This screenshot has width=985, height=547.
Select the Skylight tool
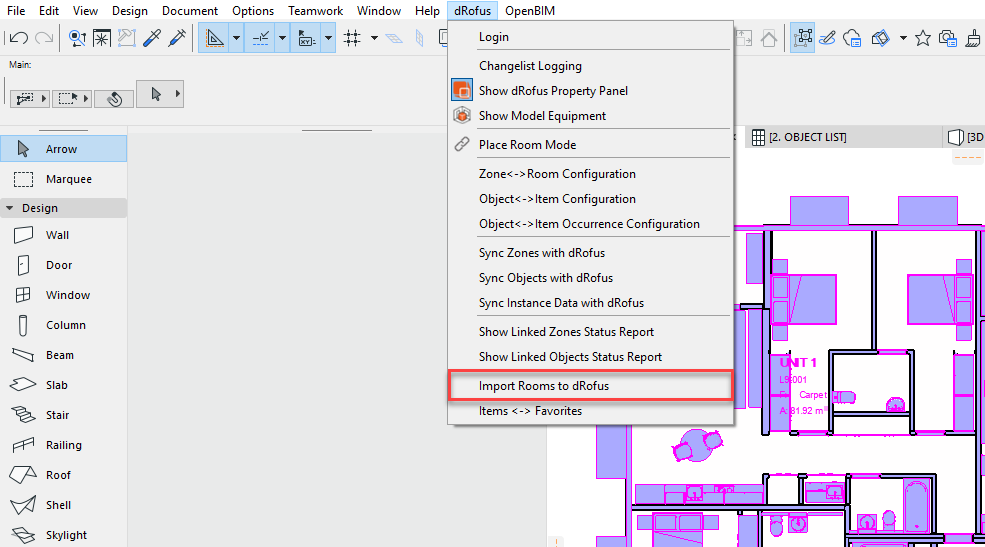click(x=66, y=535)
